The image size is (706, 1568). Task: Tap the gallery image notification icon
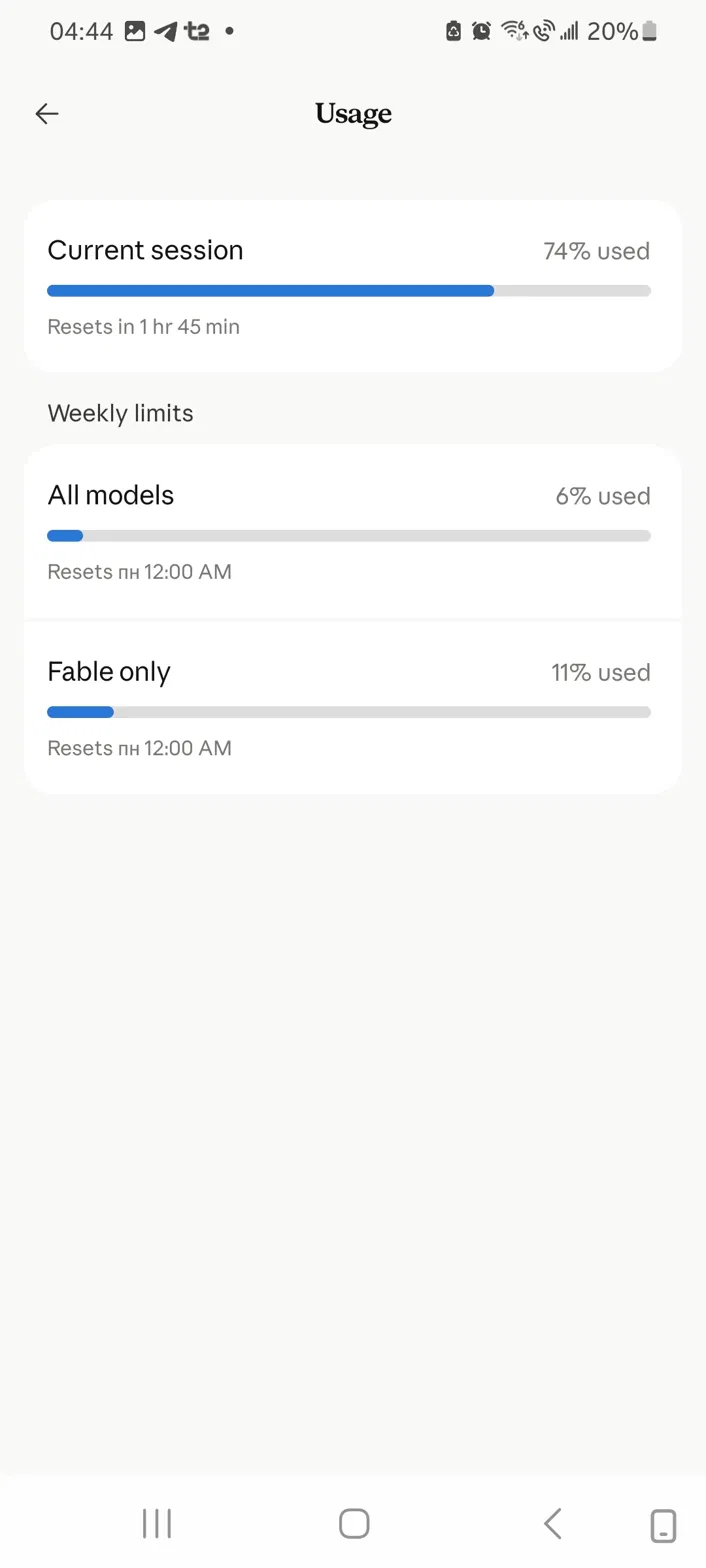click(x=135, y=31)
